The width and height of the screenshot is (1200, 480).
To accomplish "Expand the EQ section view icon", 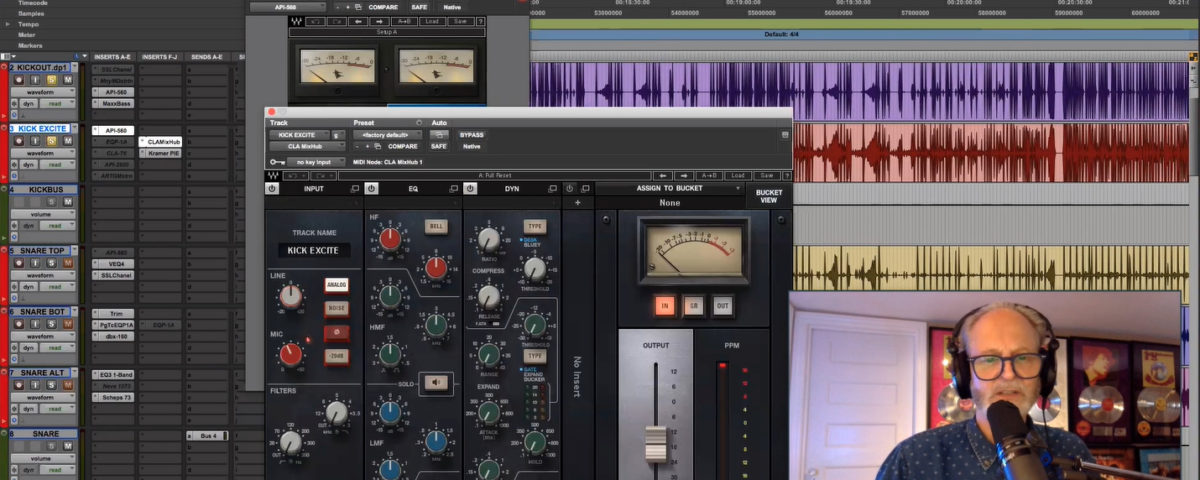I will click(454, 188).
